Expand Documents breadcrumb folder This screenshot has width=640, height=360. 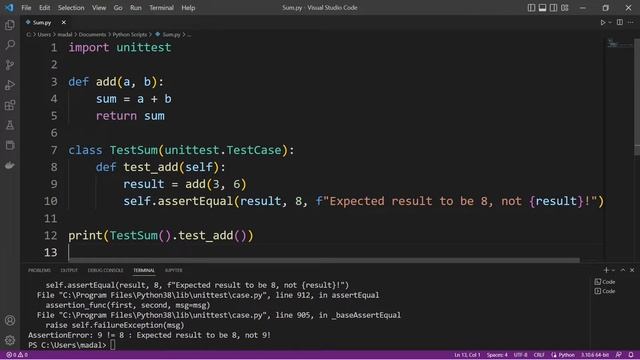click(92, 35)
